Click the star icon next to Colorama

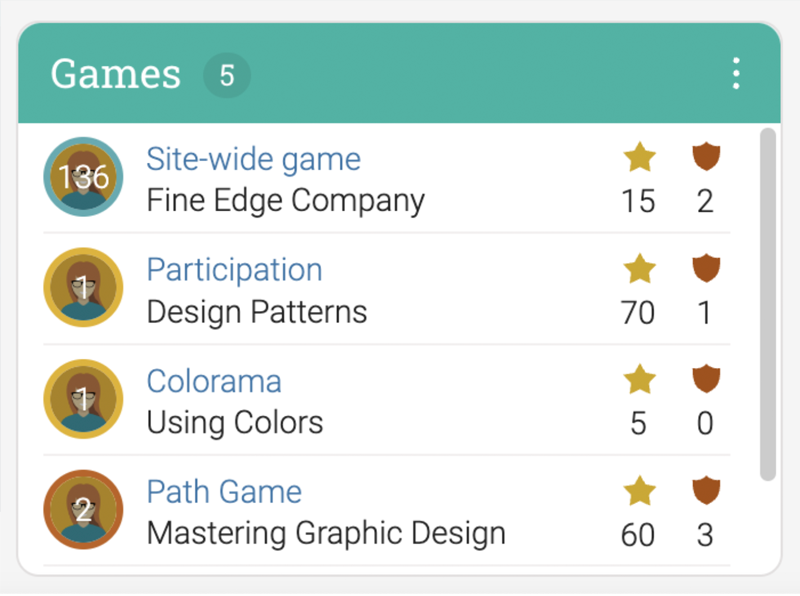[x=640, y=380]
